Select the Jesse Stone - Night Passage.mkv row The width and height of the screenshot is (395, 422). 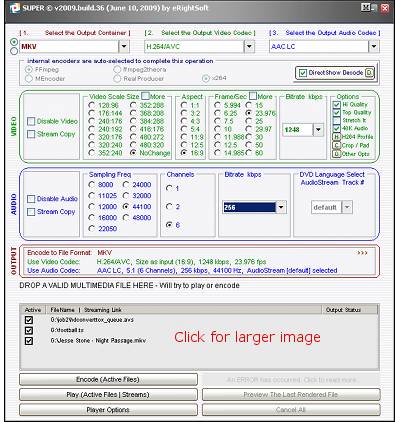[199, 341]
